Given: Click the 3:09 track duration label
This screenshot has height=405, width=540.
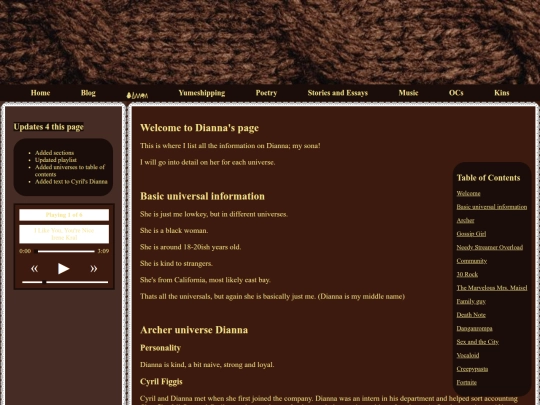Looking at the screenshot, I should tap(103, 251).
